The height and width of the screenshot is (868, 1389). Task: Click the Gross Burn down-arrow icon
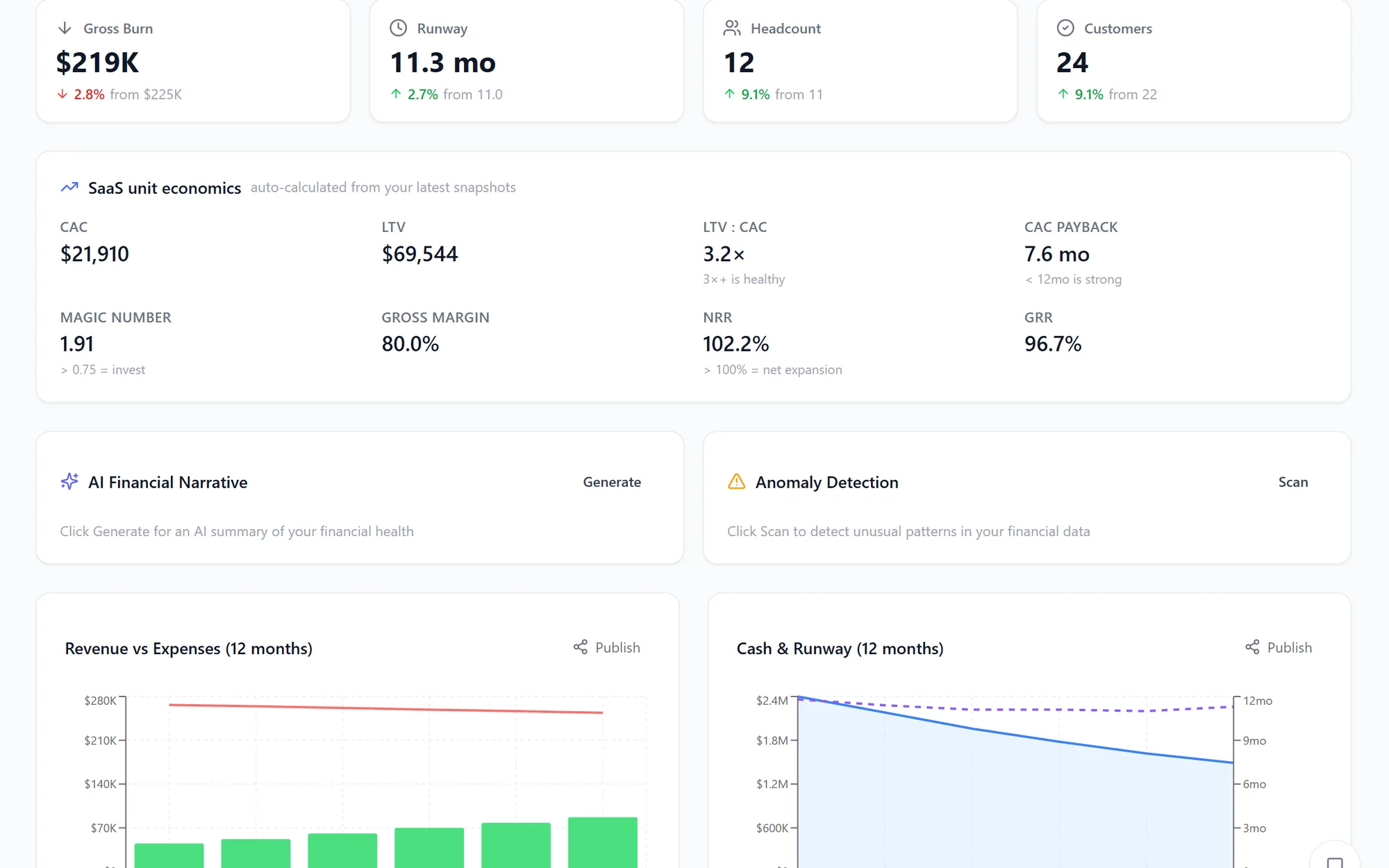(x=65, y=28)
